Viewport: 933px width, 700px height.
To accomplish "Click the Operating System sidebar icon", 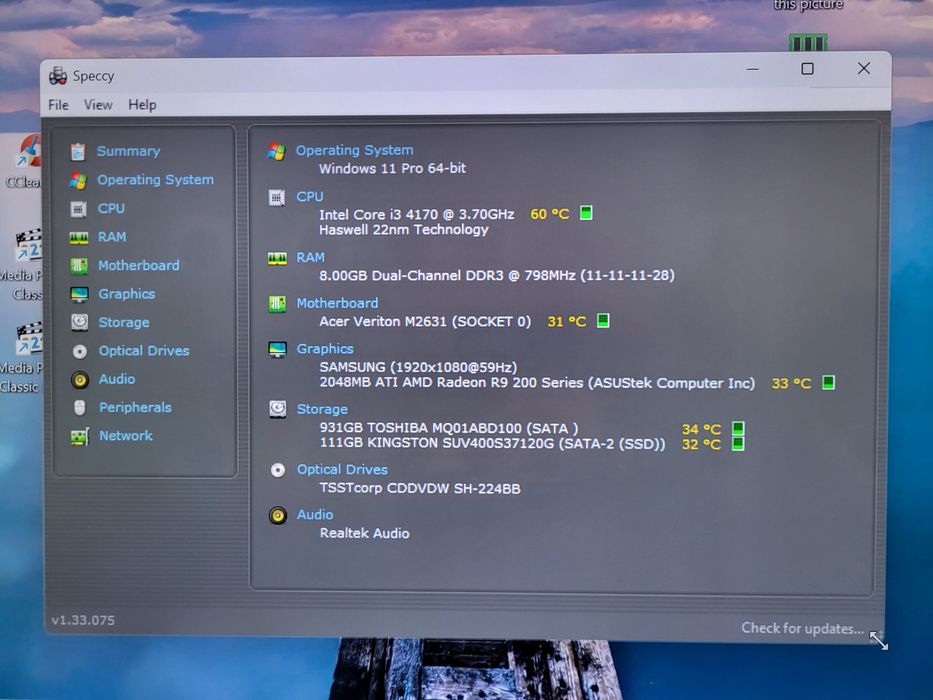I will click(78, 180).
